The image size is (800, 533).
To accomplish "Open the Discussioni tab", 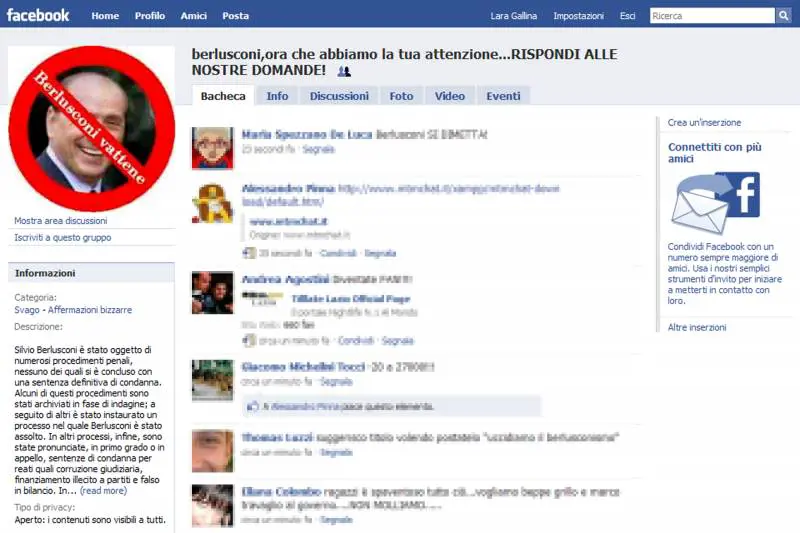I will 339,96.
